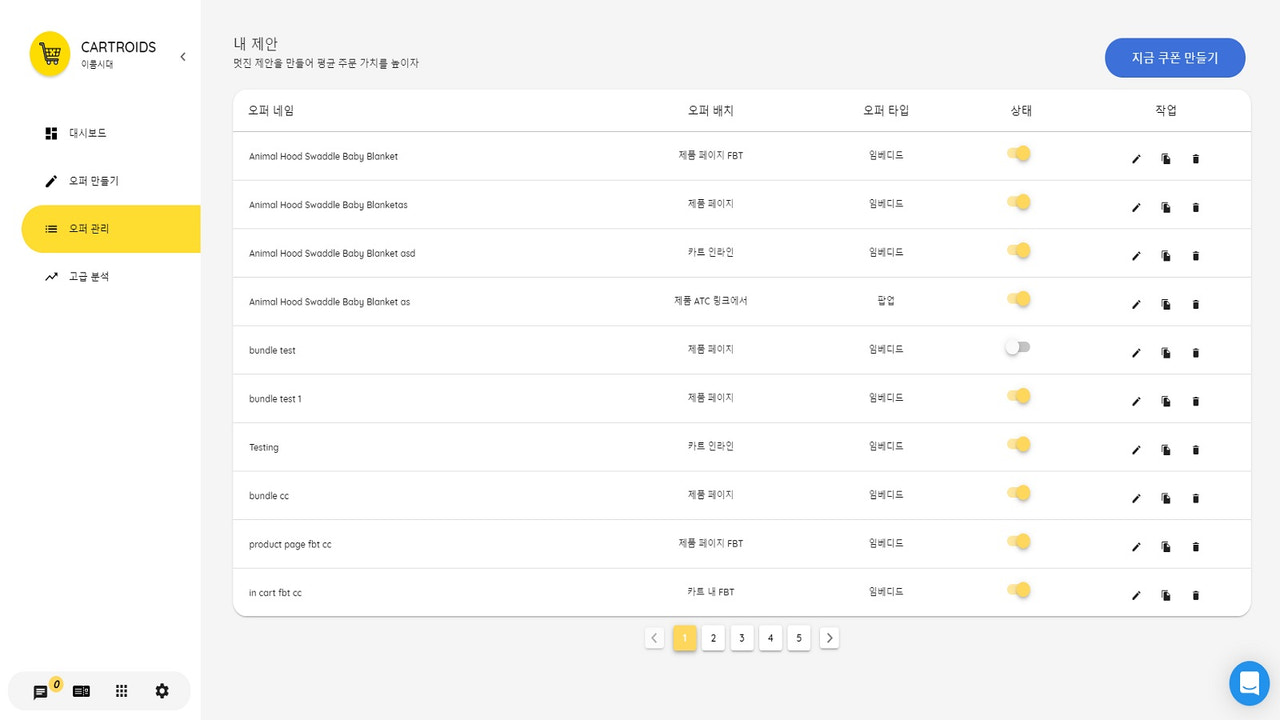Screen dimensions: 1280x720
Task: Click the 상태 column header
Action: click(x=1021, y=111)
